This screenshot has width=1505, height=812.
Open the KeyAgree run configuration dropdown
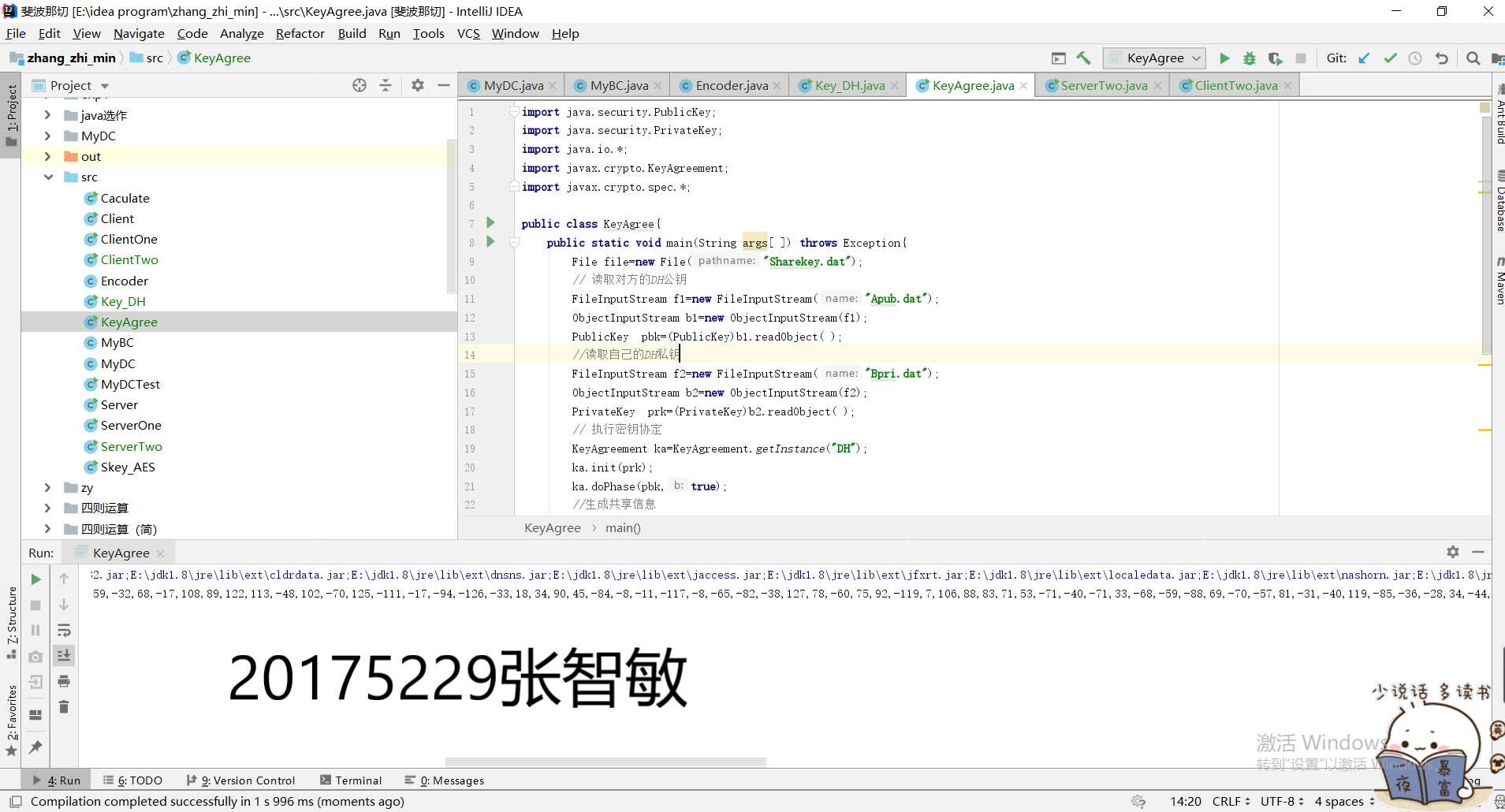click(x=1155, y=58)
